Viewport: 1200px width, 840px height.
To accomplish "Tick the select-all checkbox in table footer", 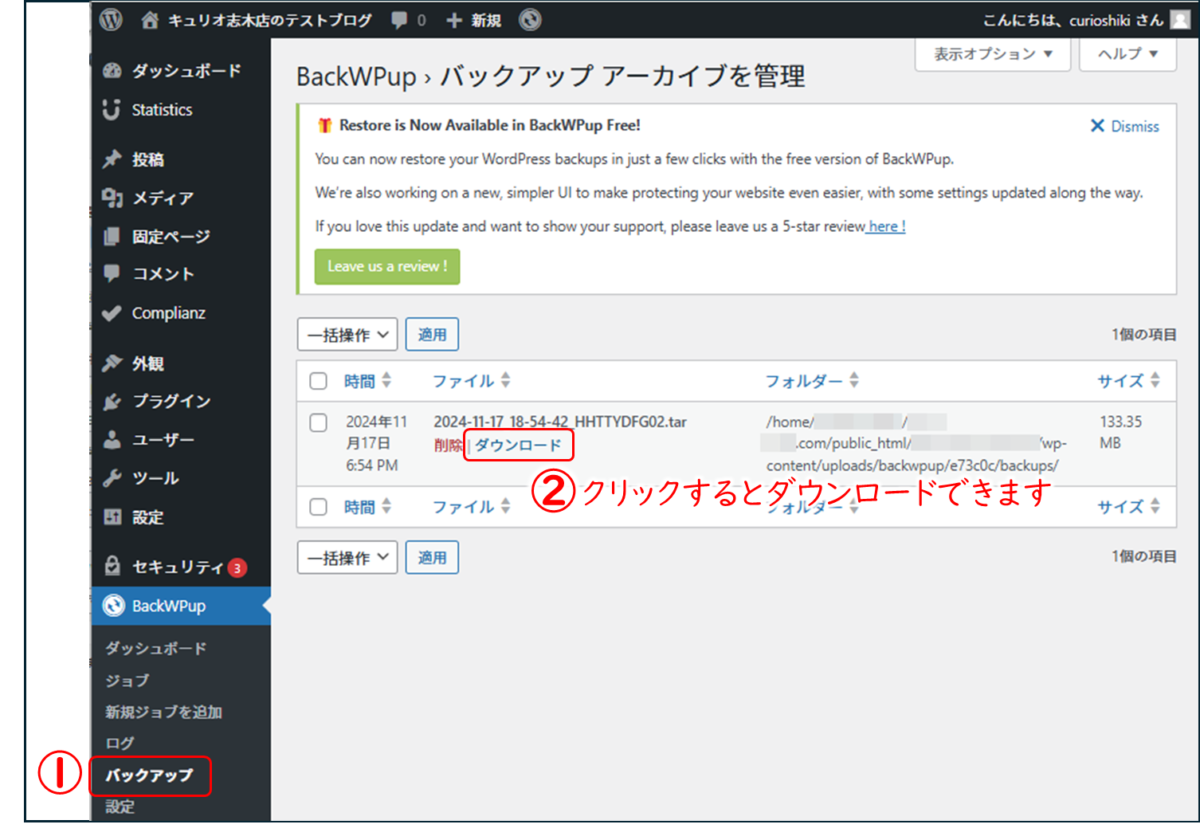I will pyautogui.click(x=318, y=507).
